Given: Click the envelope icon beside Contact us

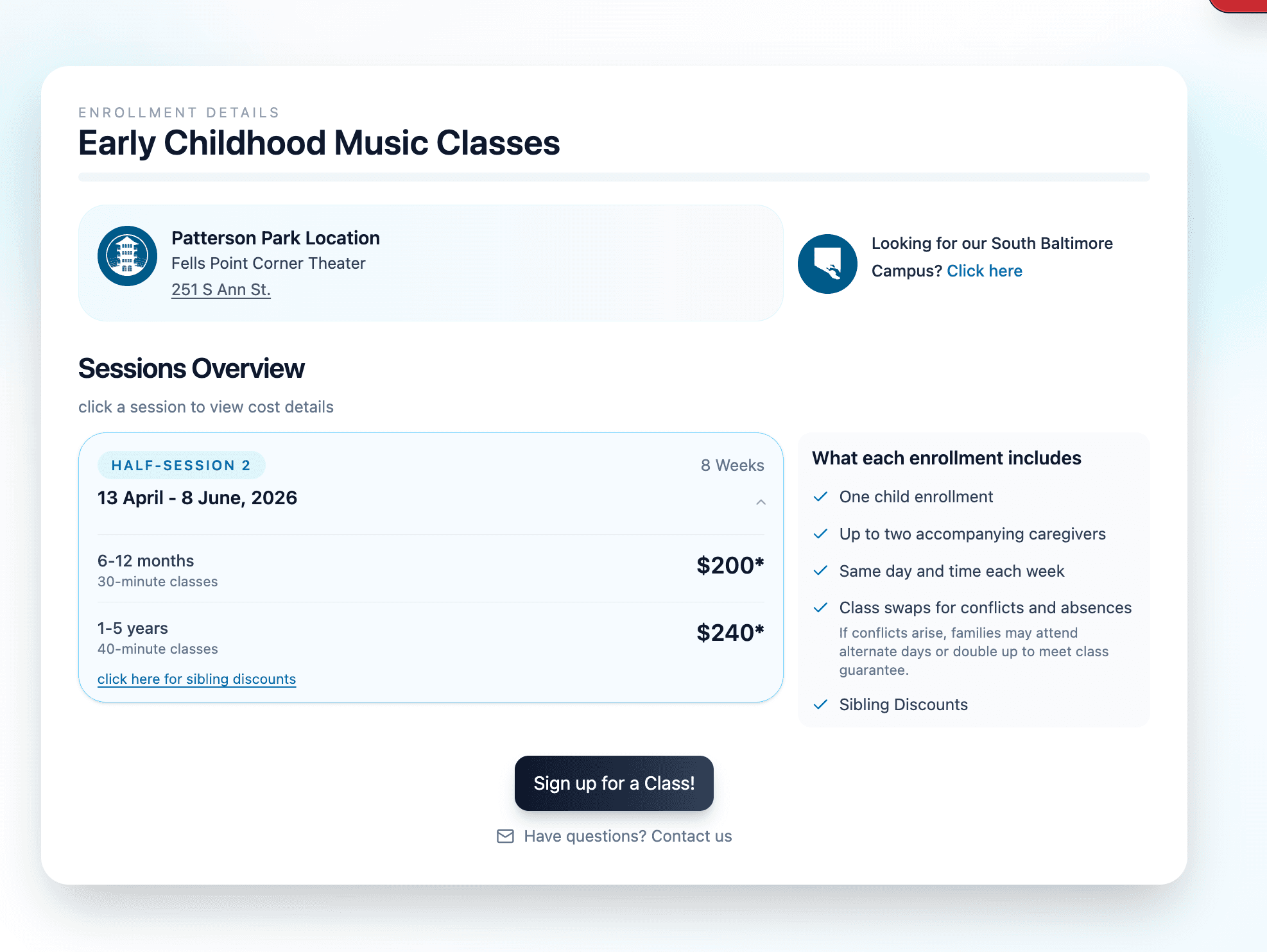Looking at the screenshot, I should [x=504, y=836].
